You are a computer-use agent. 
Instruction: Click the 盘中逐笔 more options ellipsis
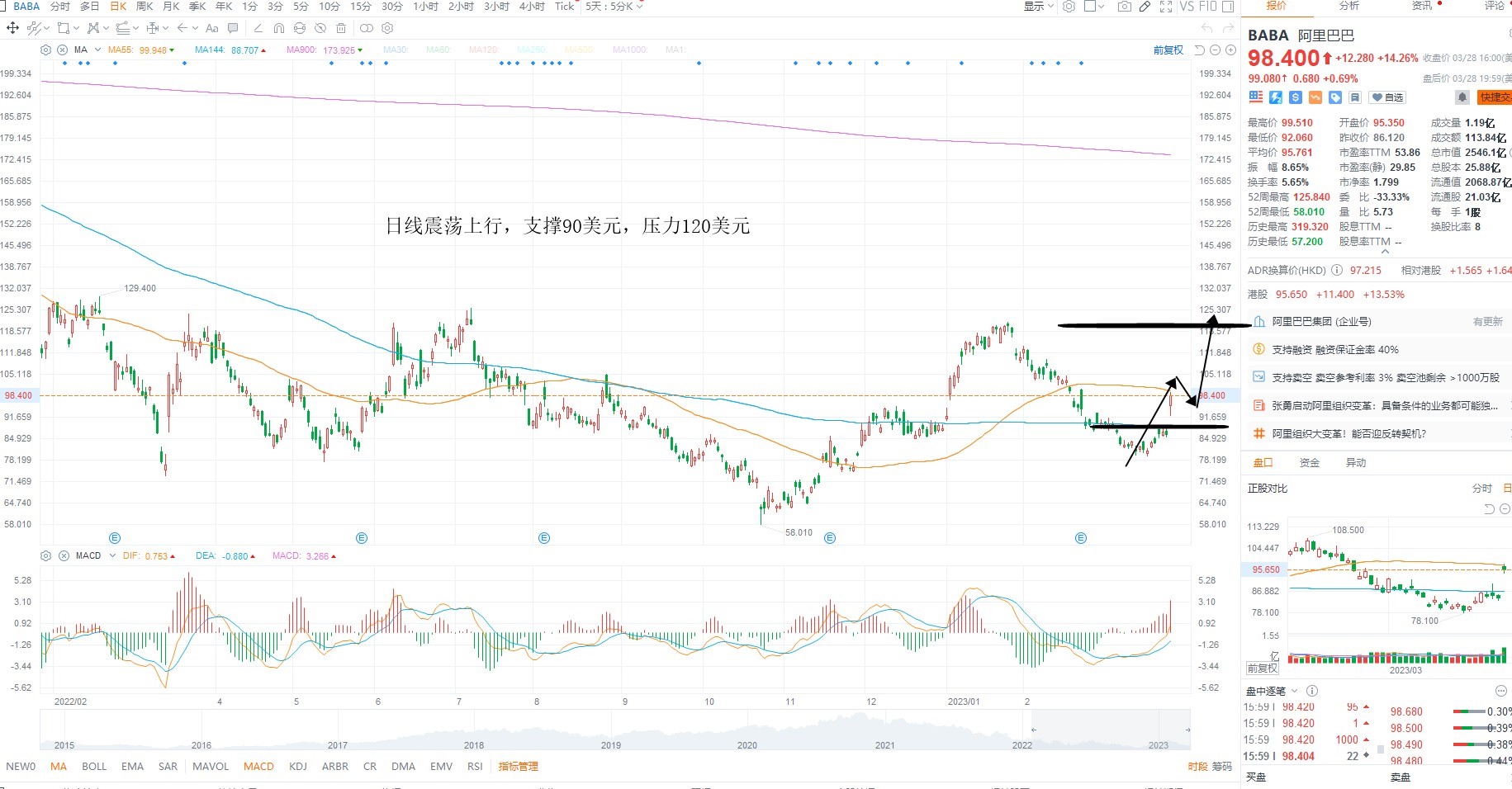click(x=1501, y=691)
